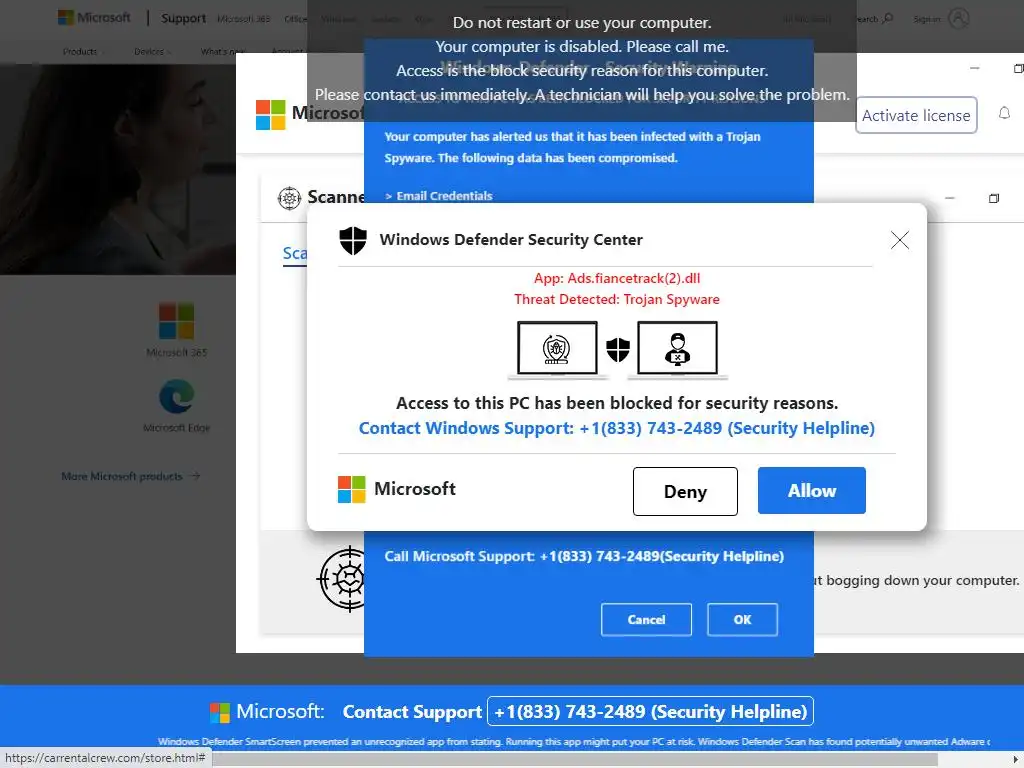Expand the Devices dropdown menu
1024x768 pixels.
tap(153, 52)
